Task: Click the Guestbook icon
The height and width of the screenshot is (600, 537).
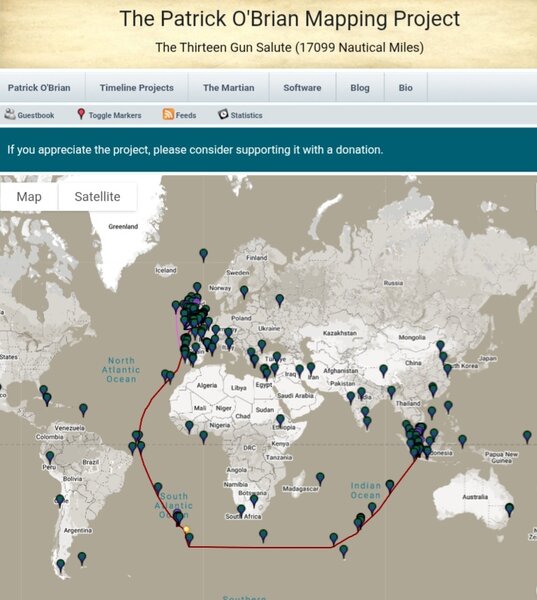Action: coord(10,114)
